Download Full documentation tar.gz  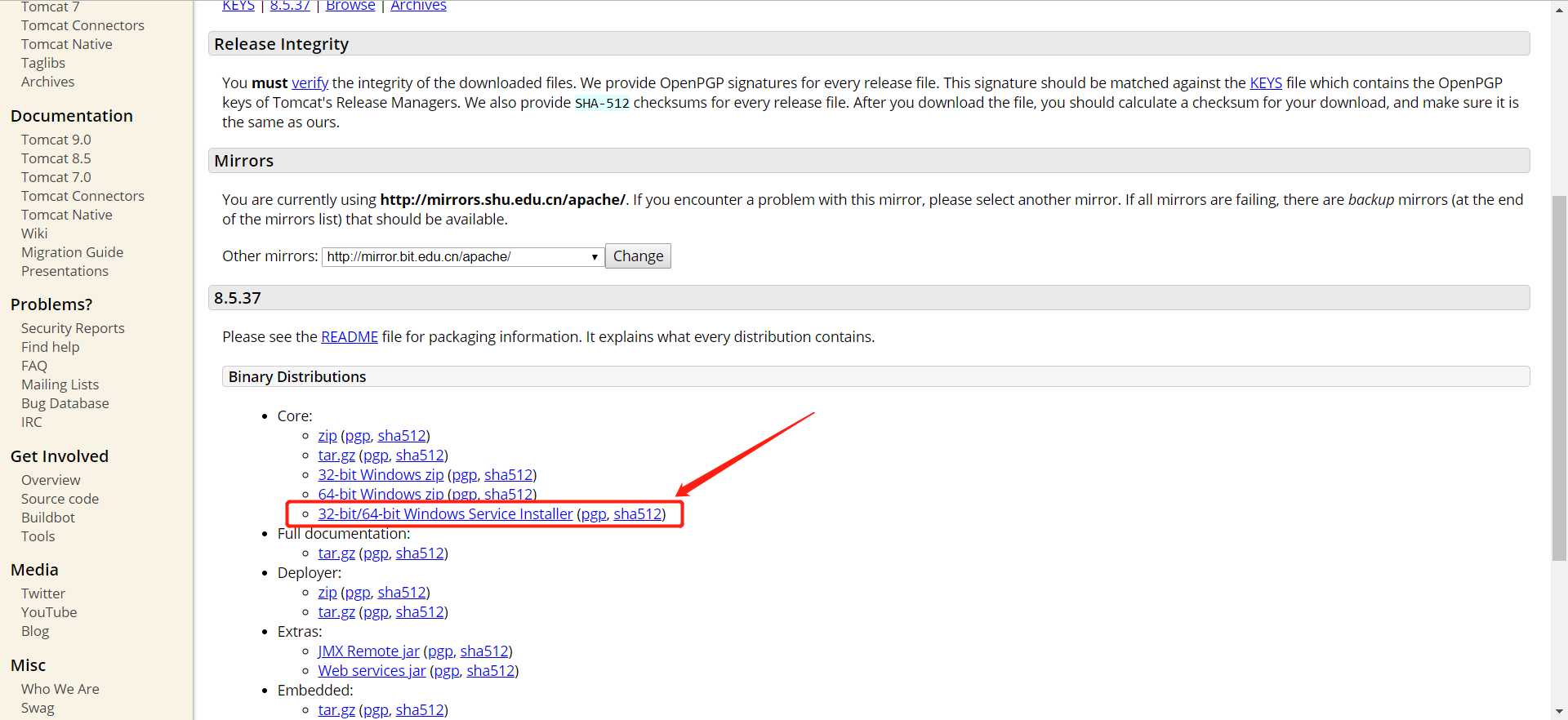click(336, 553)
